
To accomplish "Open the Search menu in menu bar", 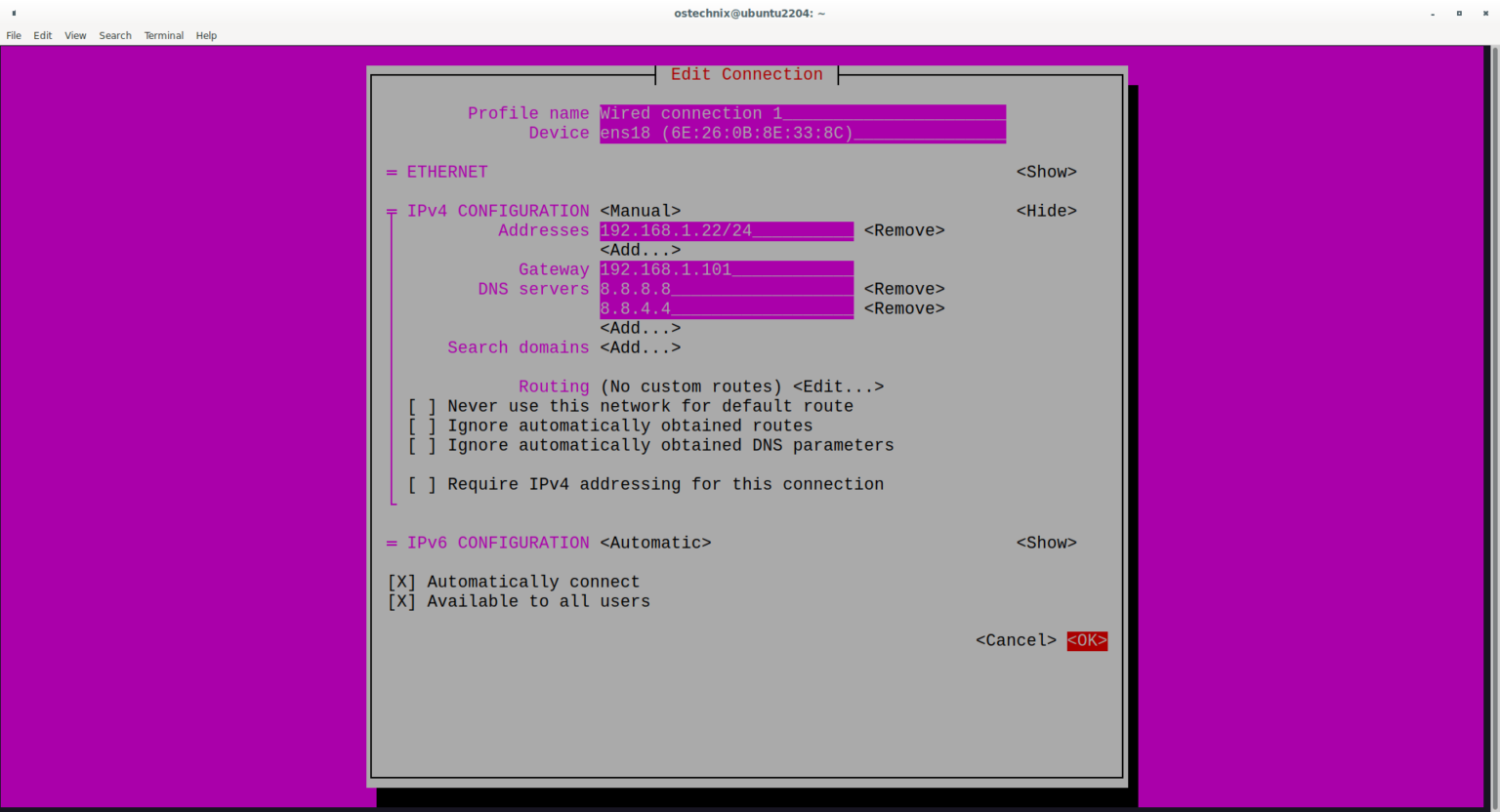I will 114,35.
